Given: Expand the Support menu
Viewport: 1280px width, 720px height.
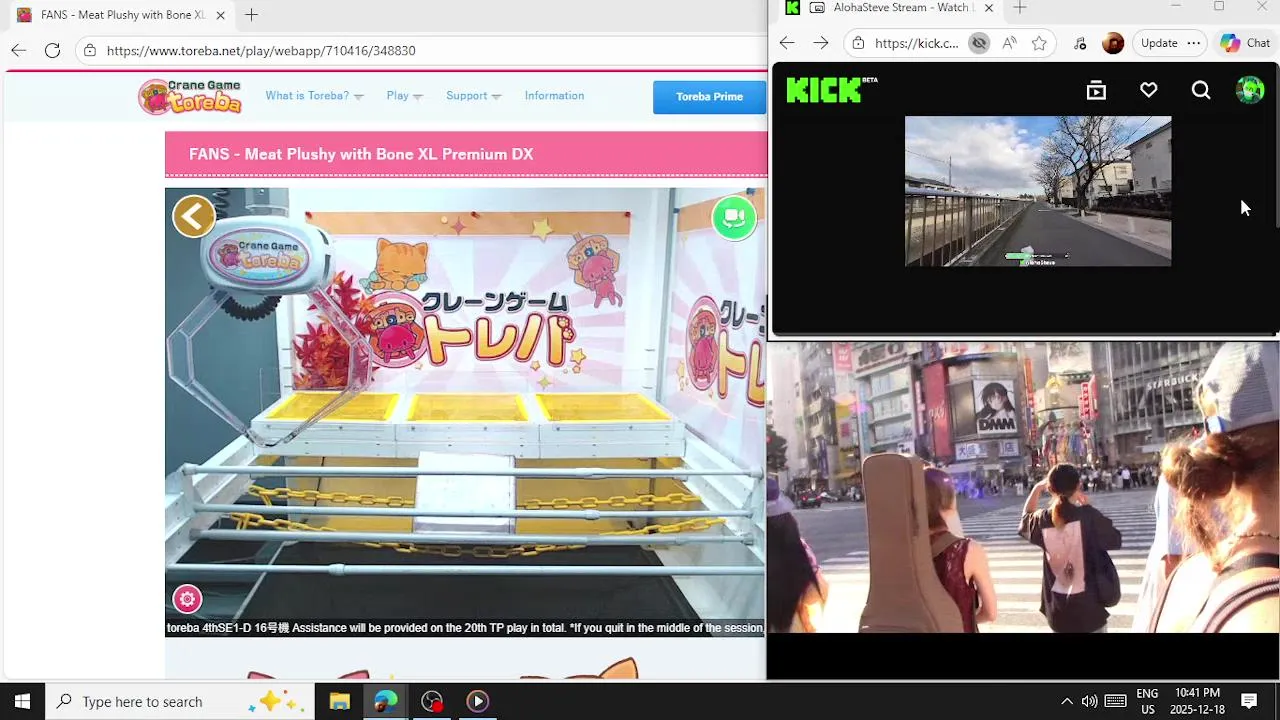Looking at the screenshot, I should tap(473, 96).
